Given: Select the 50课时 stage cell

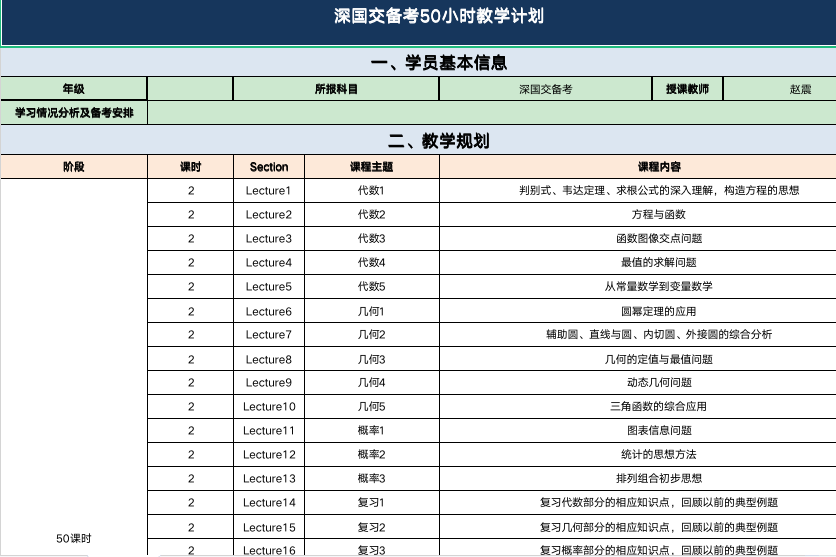Looking at the screenshot, I should coord(74,367).
